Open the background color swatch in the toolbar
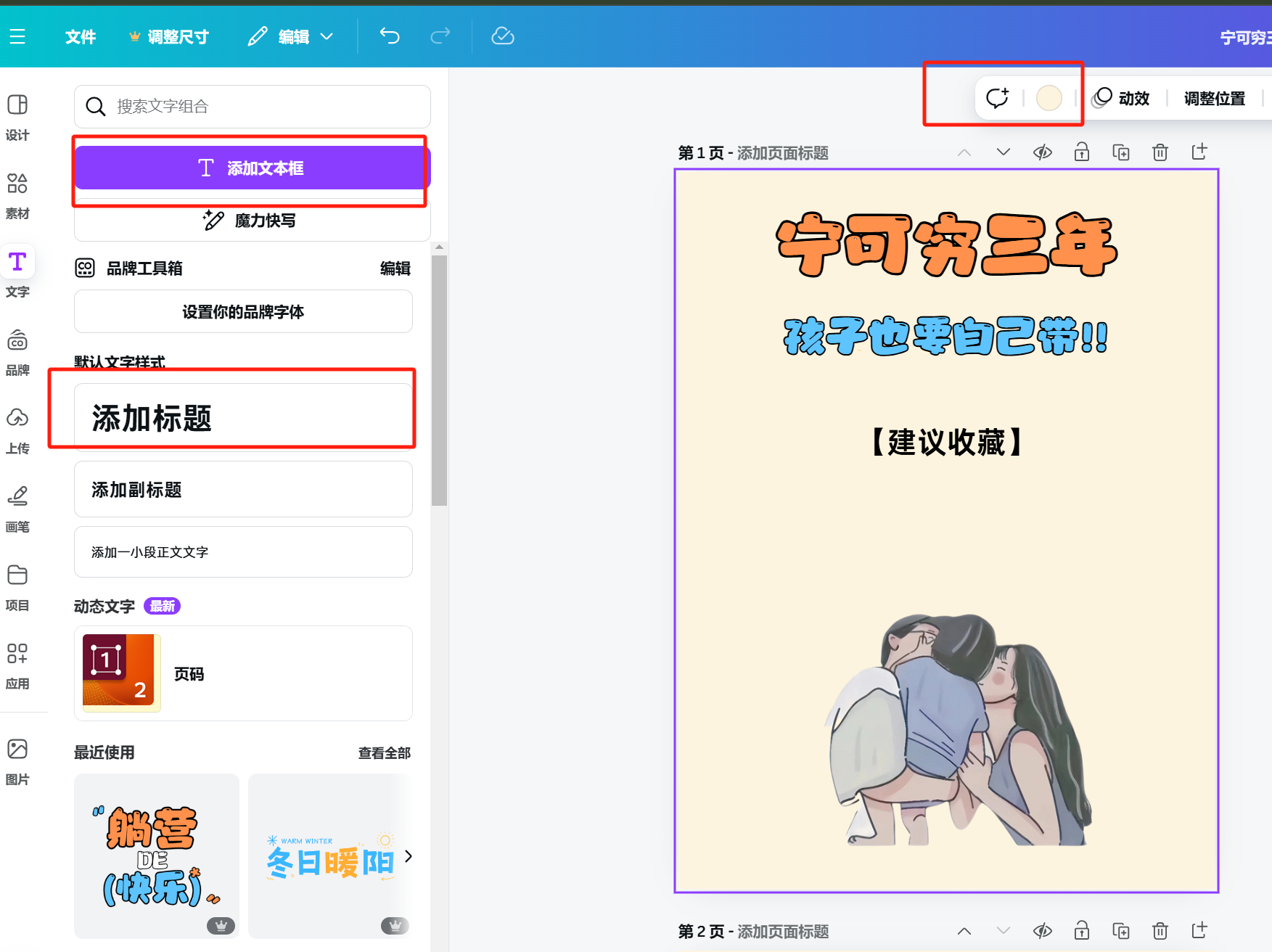The image size is (1272, 952). coord(1049,98)
